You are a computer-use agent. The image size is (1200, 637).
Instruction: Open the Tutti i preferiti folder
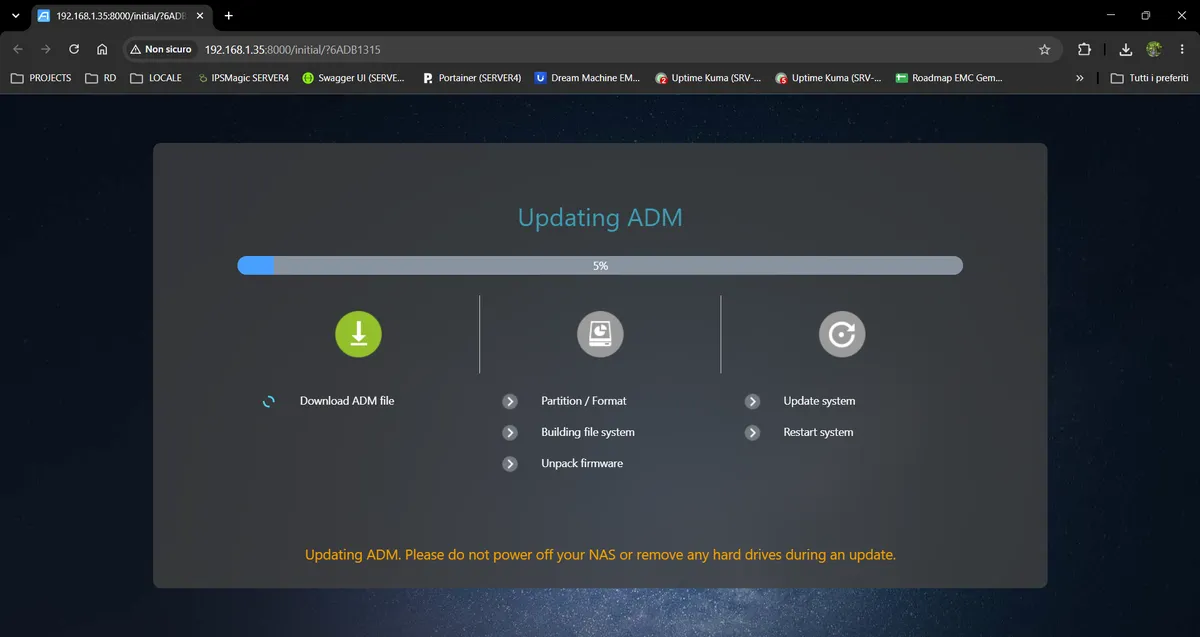[1150, 78]
